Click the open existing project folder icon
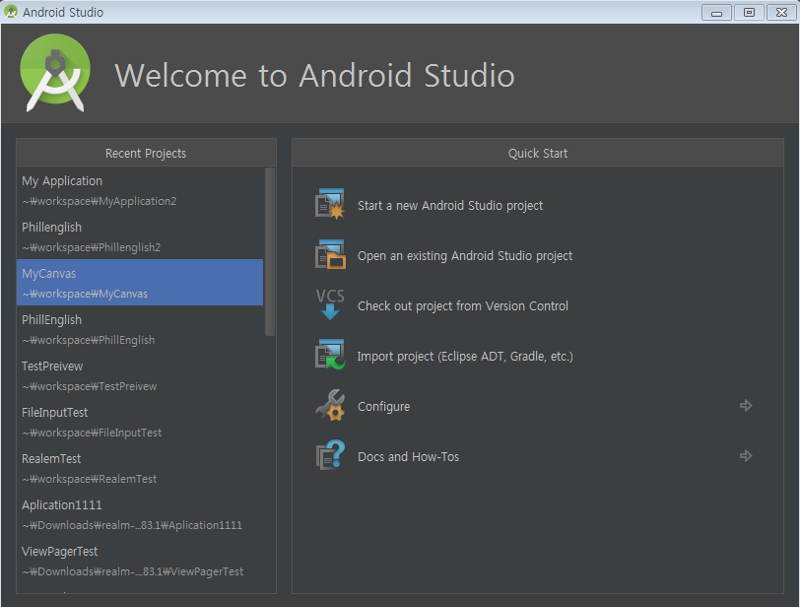Screen dimensions: 800x607 click(x=330, y=254)
